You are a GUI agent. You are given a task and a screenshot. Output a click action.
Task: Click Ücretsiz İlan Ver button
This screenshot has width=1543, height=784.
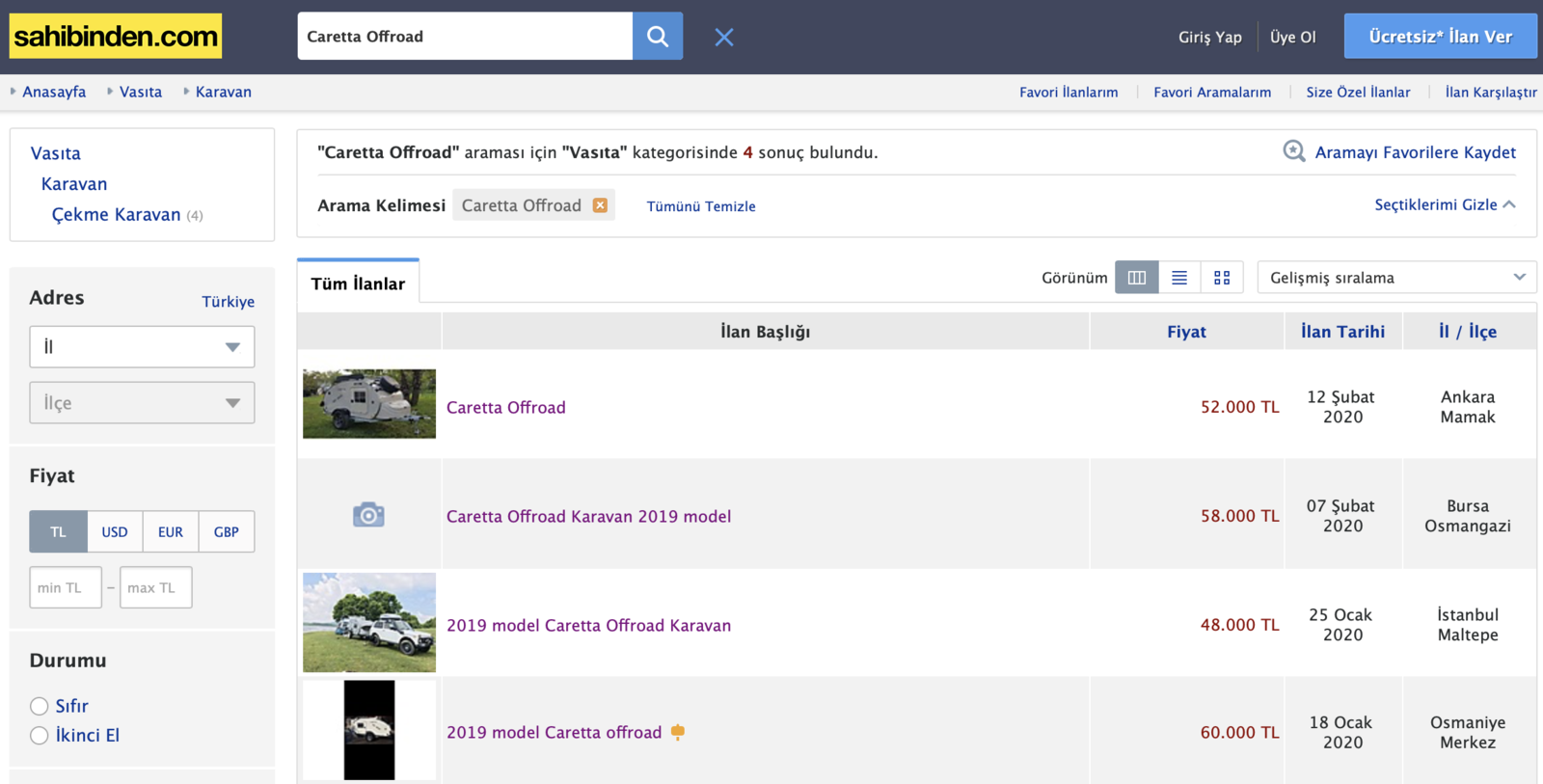(x=1441, y=37)
